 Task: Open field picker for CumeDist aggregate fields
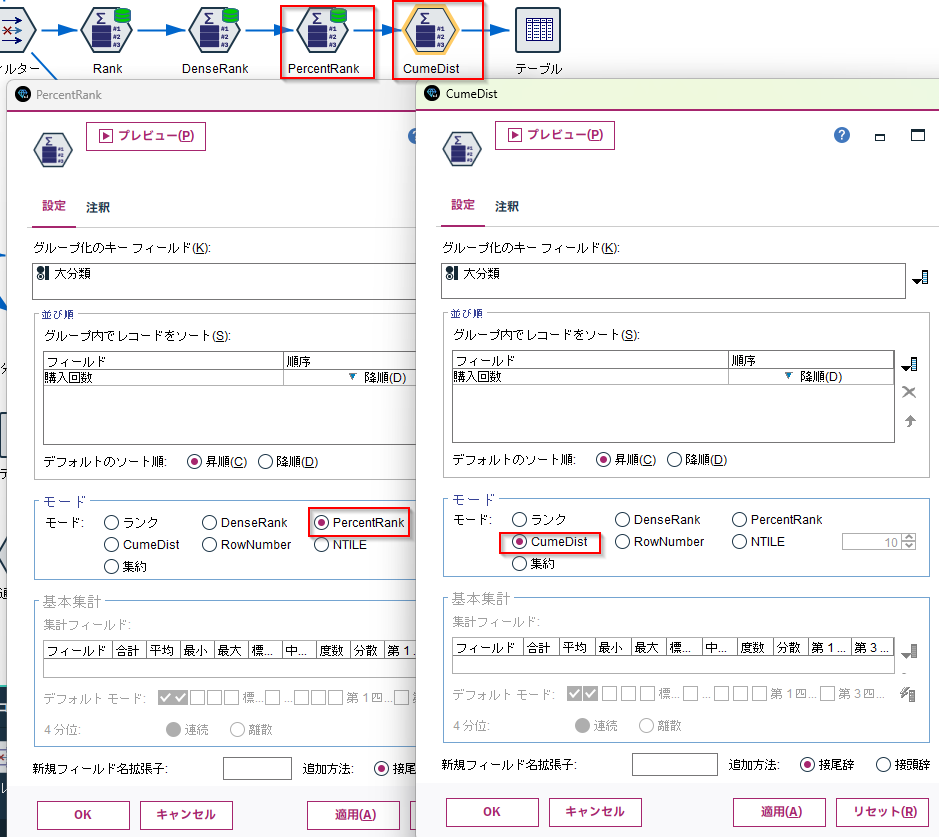point(910,651)
